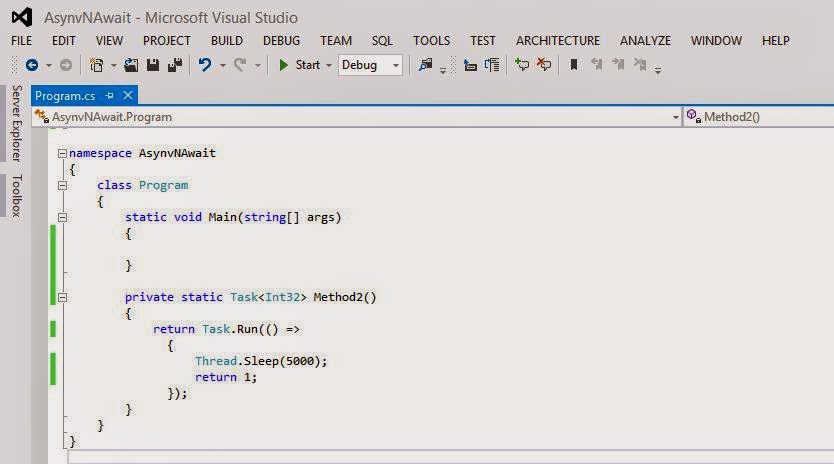Undo the last action with the arrow icon
The image size is (834, 464).
point(205,65)
